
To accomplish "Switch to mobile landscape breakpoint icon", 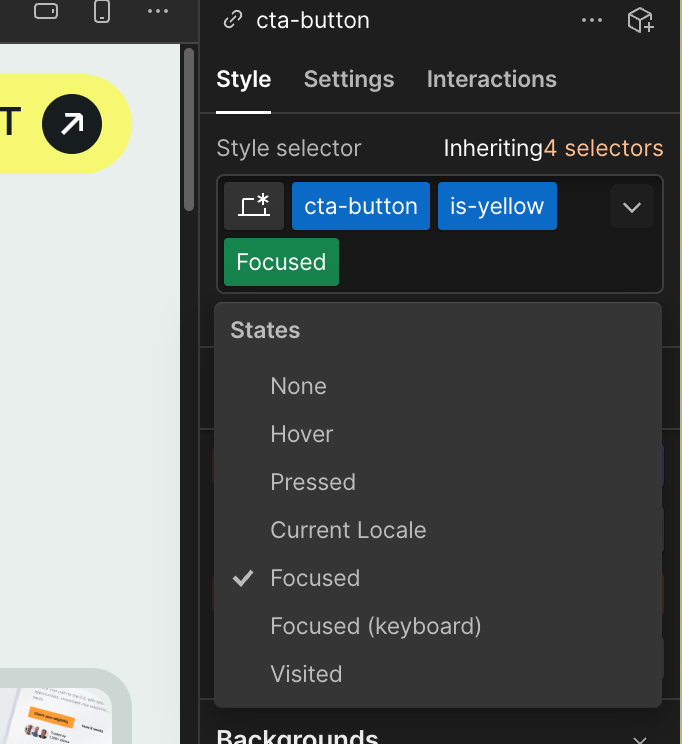I will pos(46,11).
